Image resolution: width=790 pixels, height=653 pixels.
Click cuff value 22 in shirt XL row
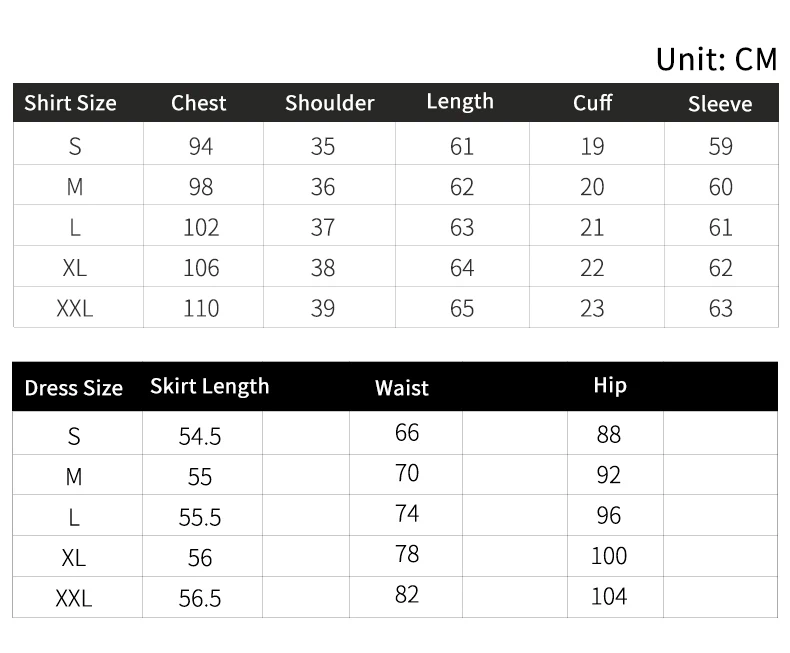(x=592, y=268)
